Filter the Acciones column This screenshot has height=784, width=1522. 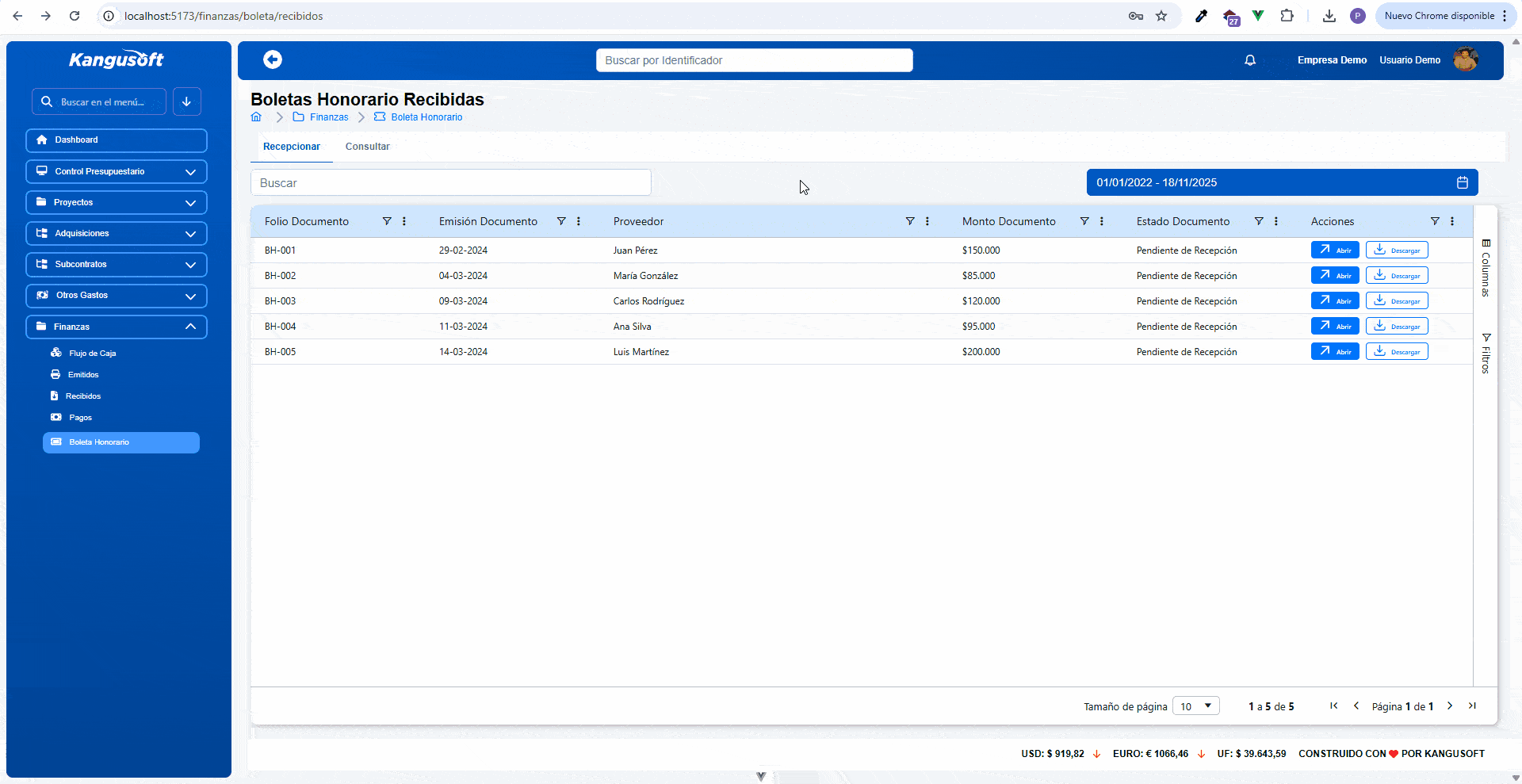pyautogui.click(x=1435, y=221)
